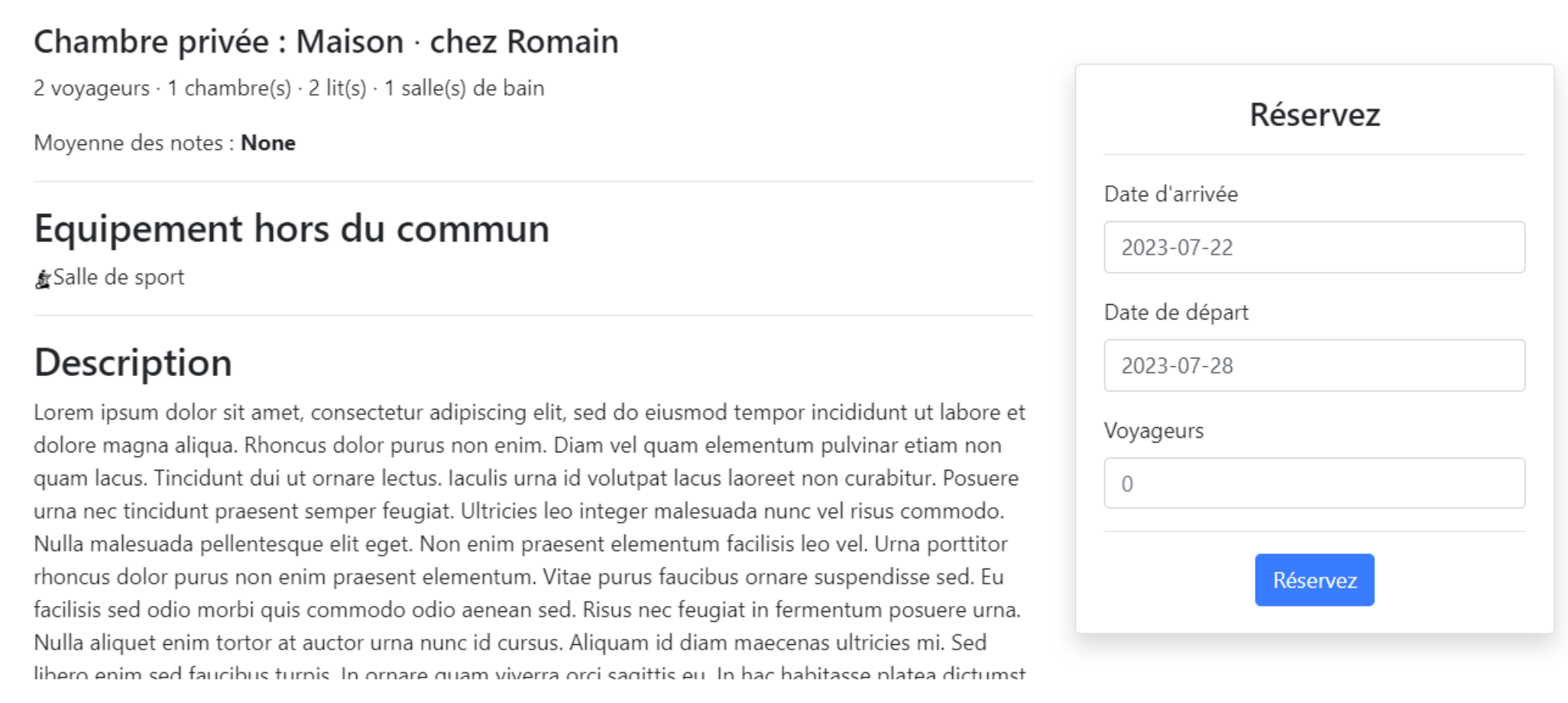Click the "1 chambre(s)" detail text

coord(229,89)
